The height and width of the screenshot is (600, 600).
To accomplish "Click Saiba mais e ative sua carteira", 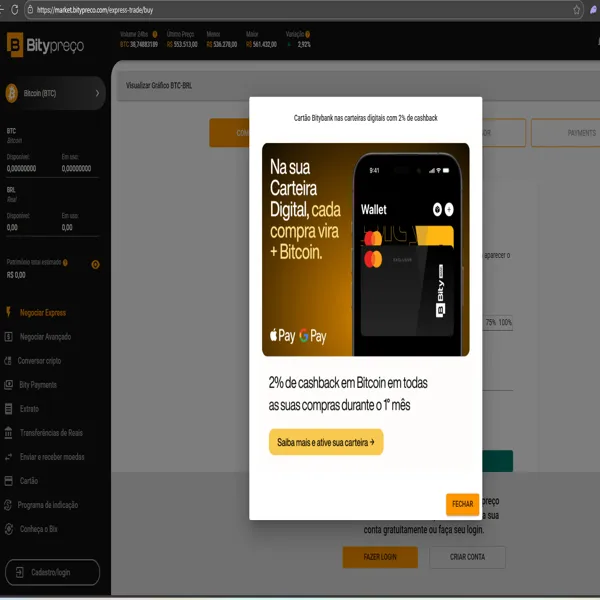I will point(326,442).
